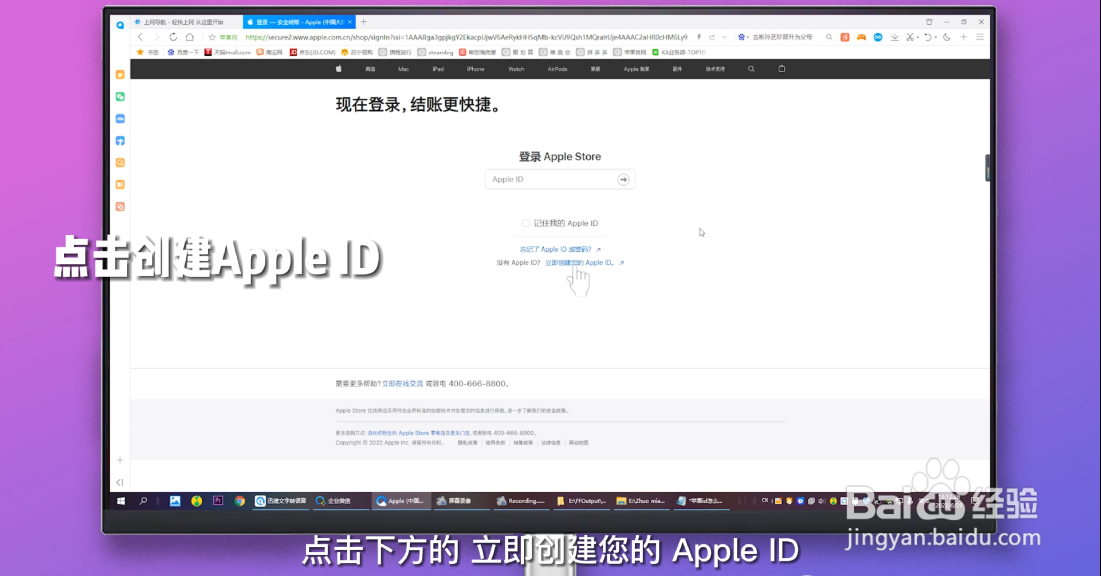
Task: Select iPhone in the Apple navigation menu
Action: point(475,68)
